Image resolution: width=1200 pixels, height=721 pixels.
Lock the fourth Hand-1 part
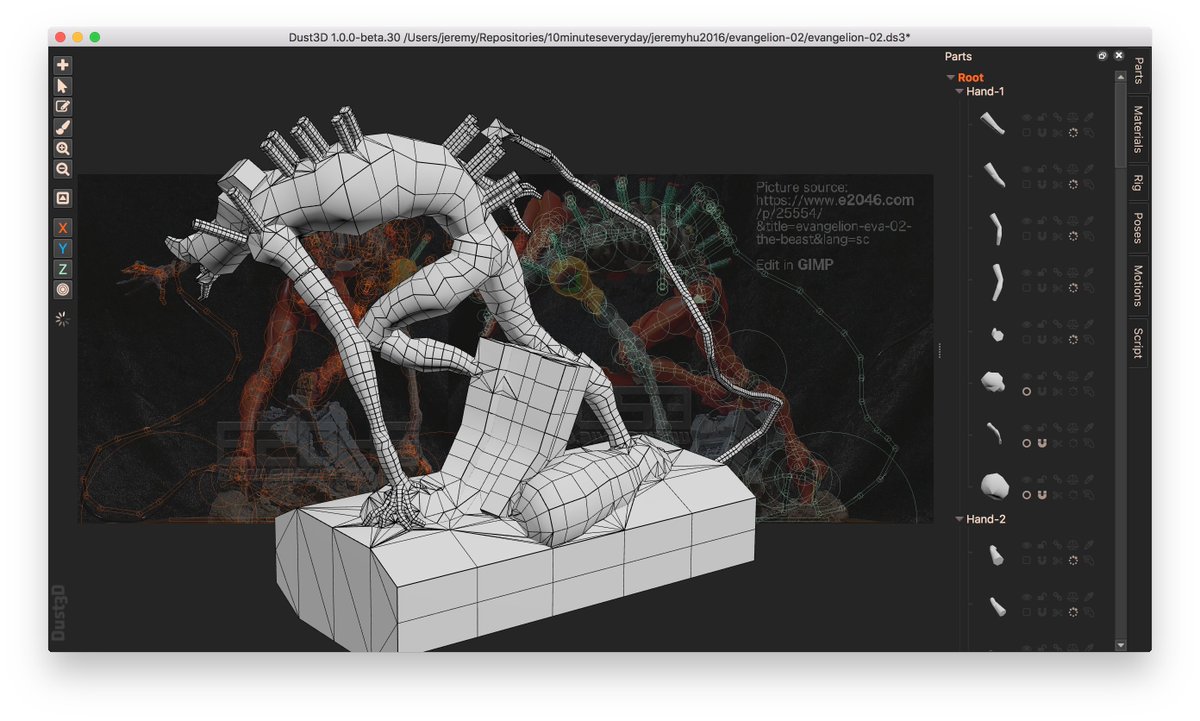[1042, 272]
